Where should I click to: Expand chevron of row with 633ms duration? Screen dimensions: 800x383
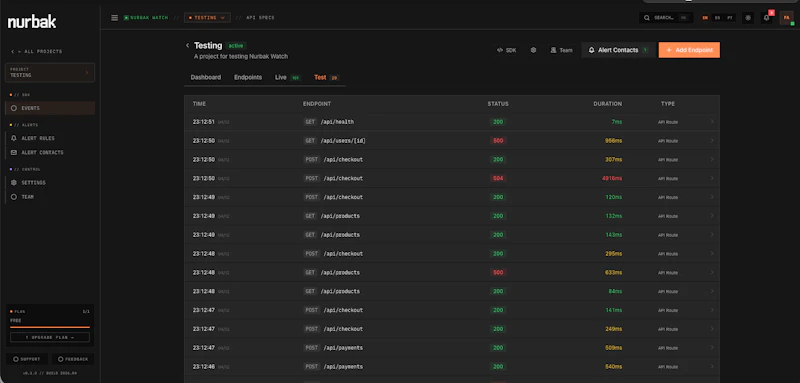pos(712,272)
